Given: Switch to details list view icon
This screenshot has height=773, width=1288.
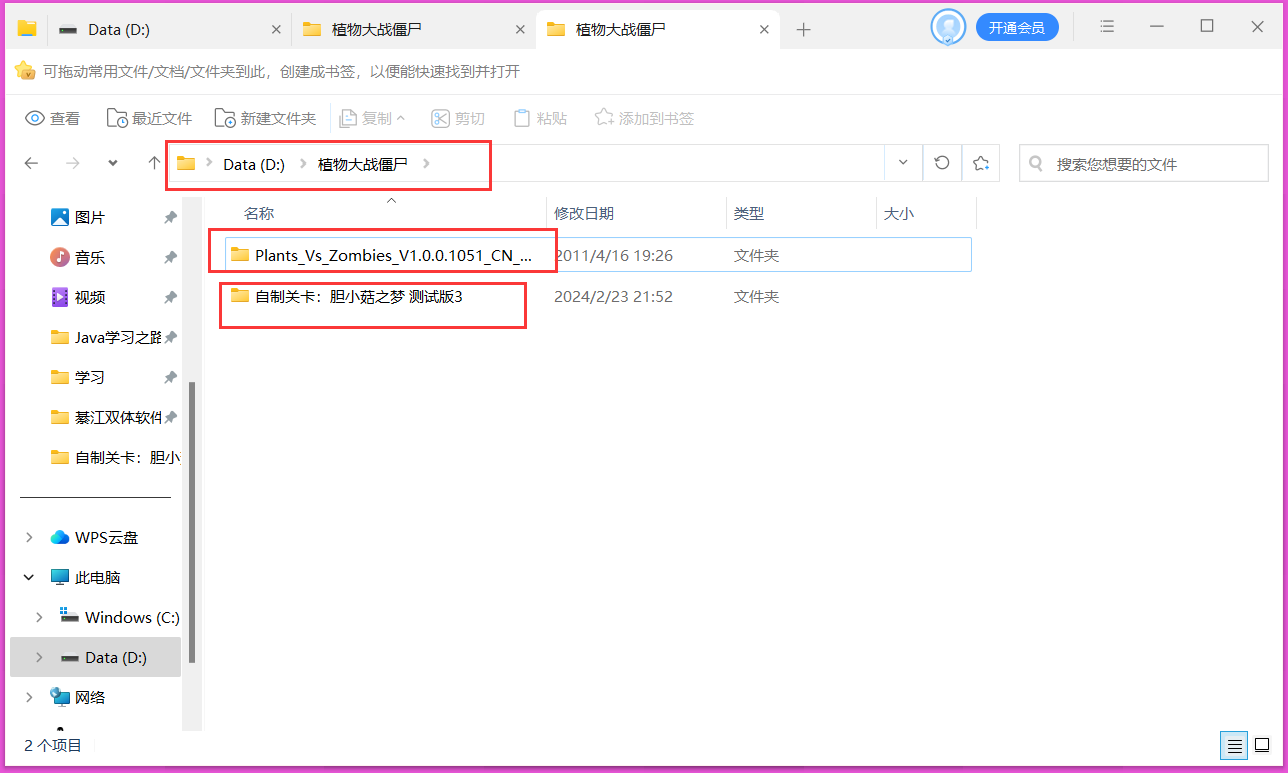Looking at the screenshot, I should (1234, 745).
